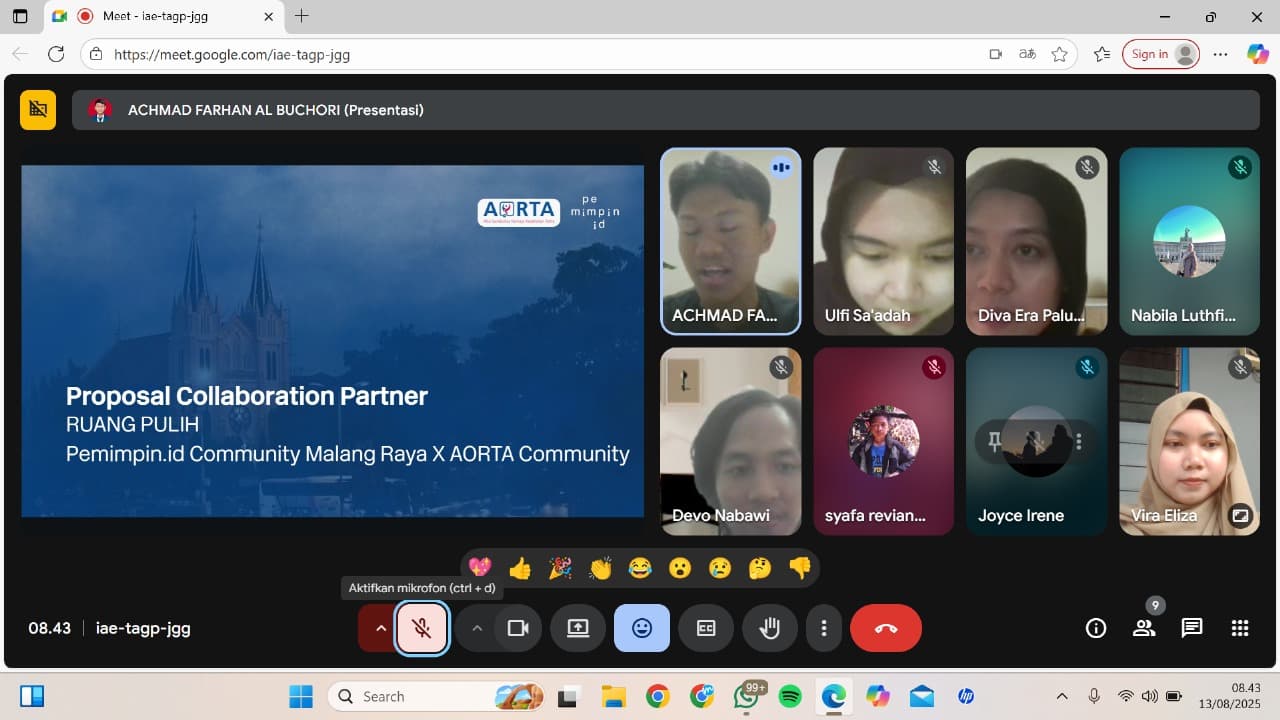Open a new browser tab
The width and height of the screenshot is (1280, 720).
[x=302, y=16]
